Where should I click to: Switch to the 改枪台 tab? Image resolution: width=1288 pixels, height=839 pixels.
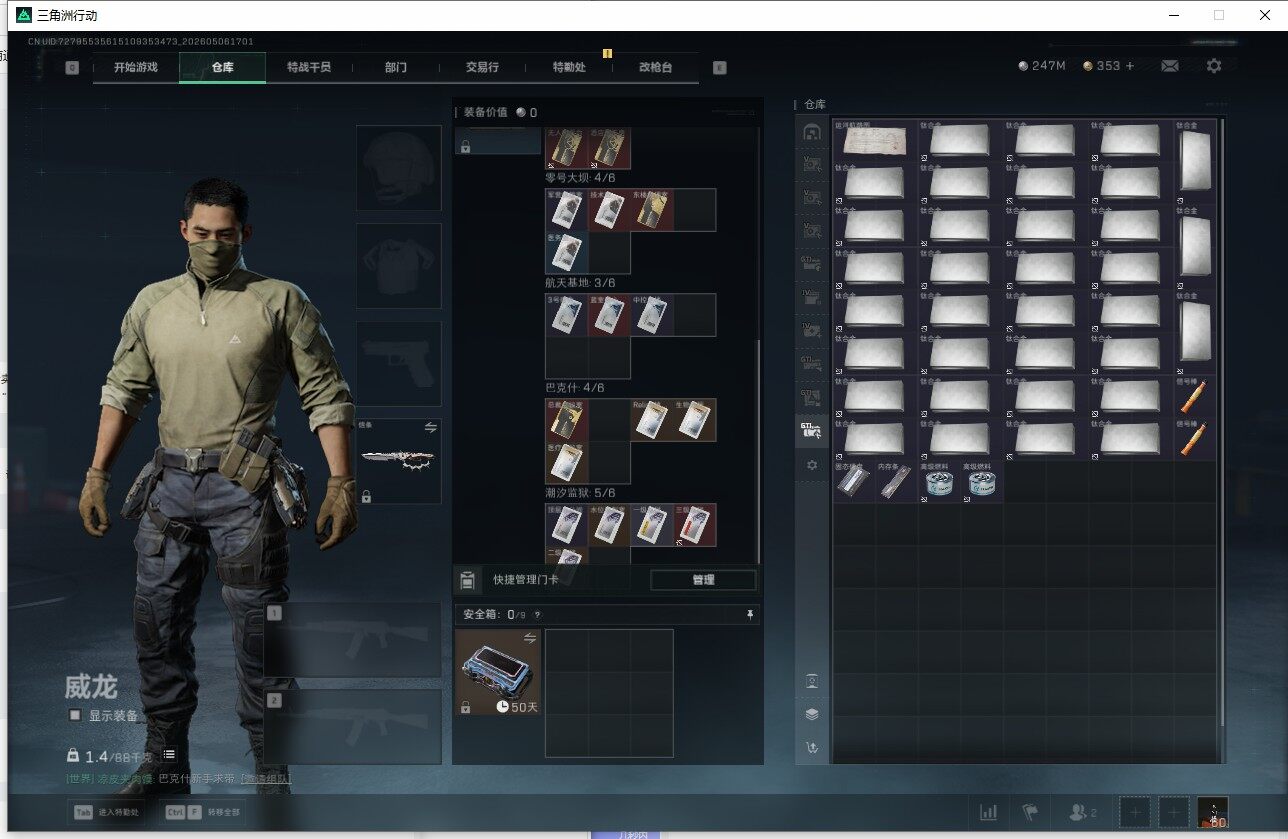click(x=655, y=67)
